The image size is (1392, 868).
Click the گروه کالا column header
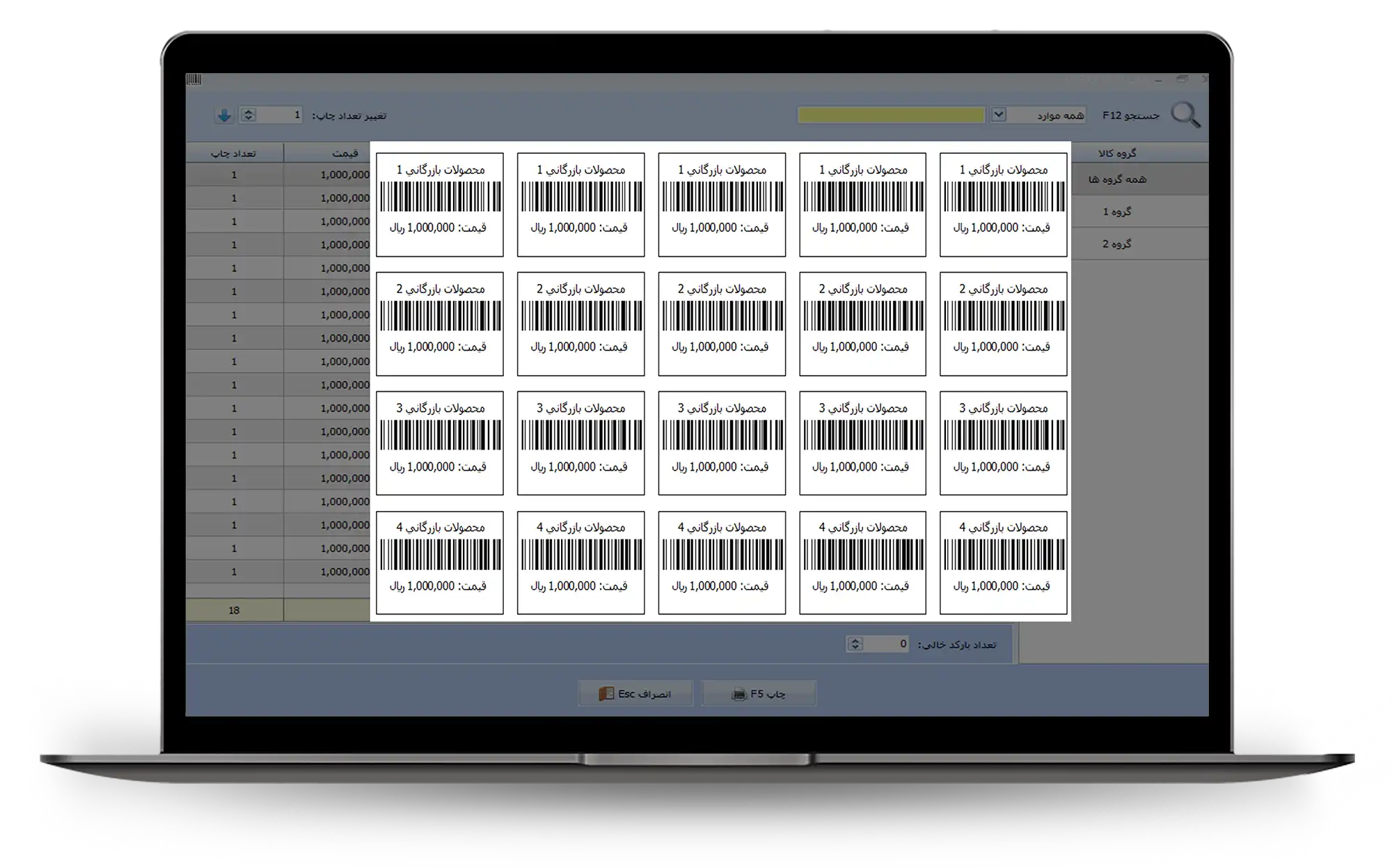tap(1139, 153)
